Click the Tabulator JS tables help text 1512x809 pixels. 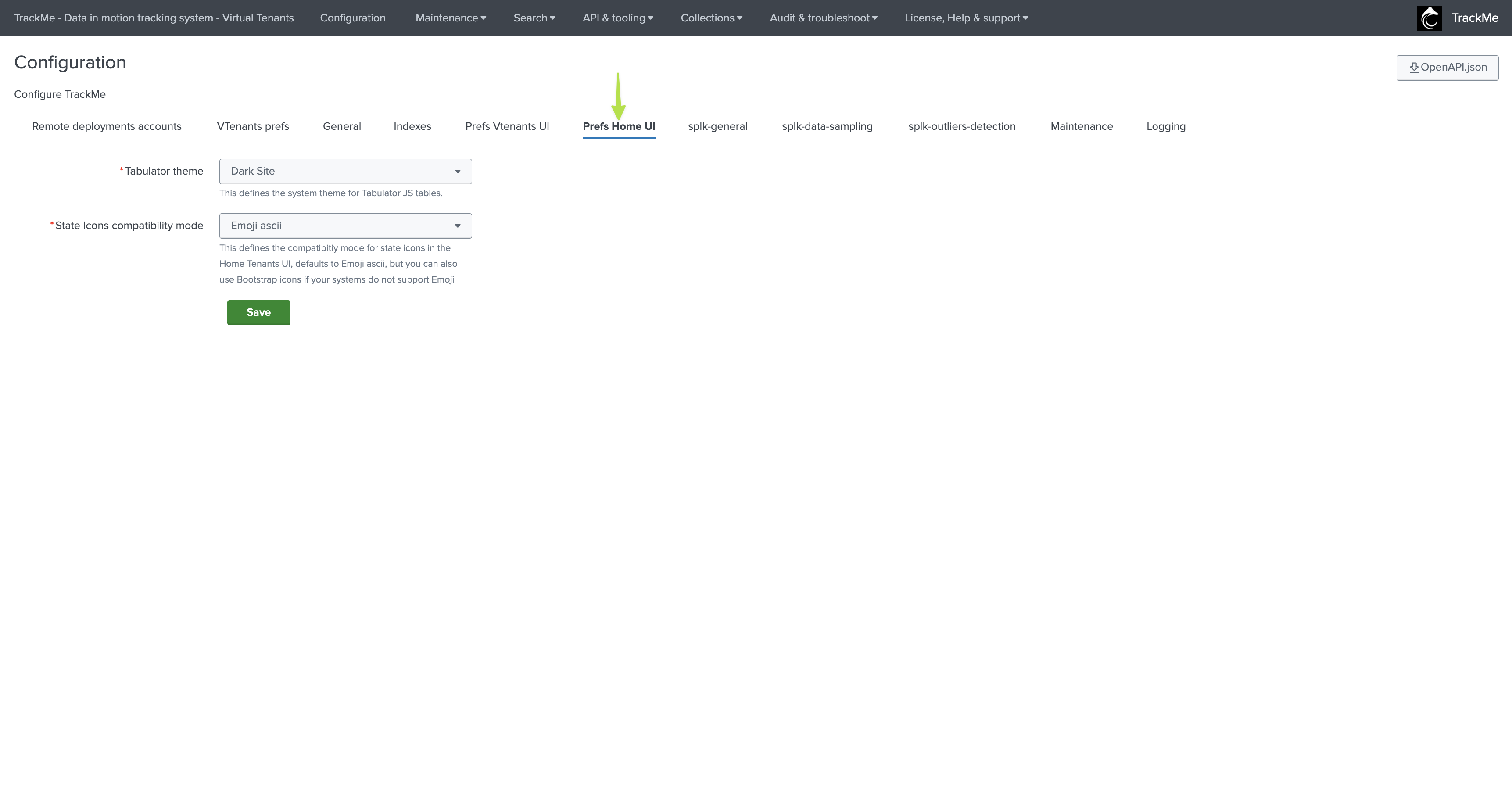click(331, 193)
